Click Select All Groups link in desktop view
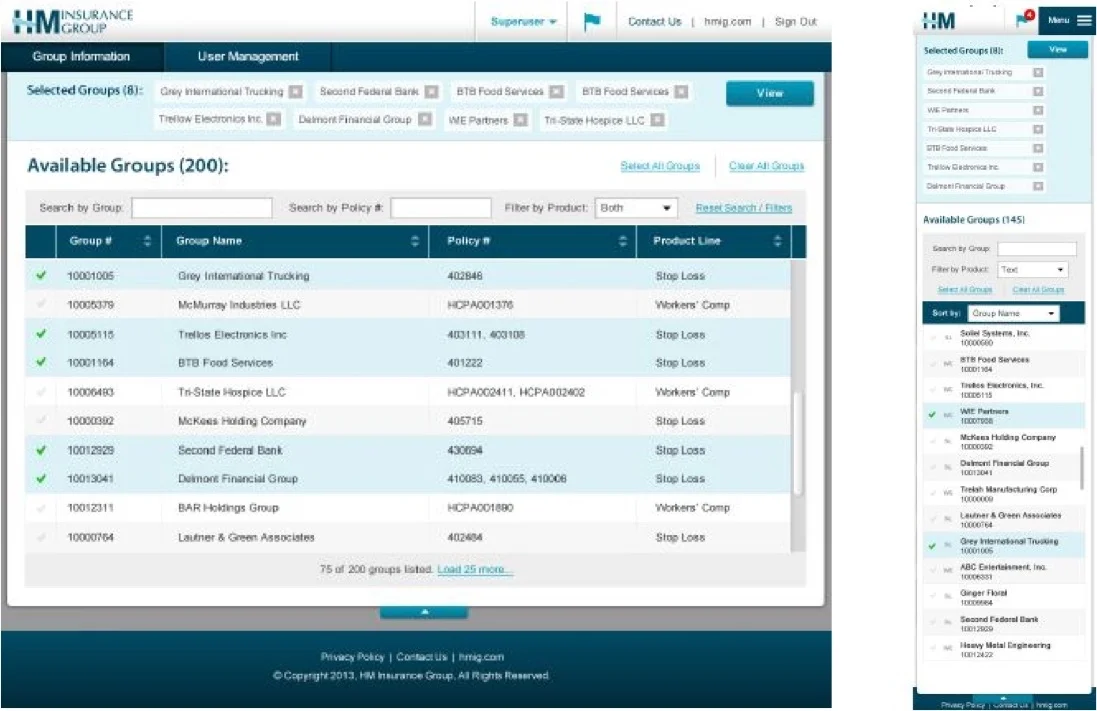Viewport: 1097px width, 711px height. tap(660, 166)
